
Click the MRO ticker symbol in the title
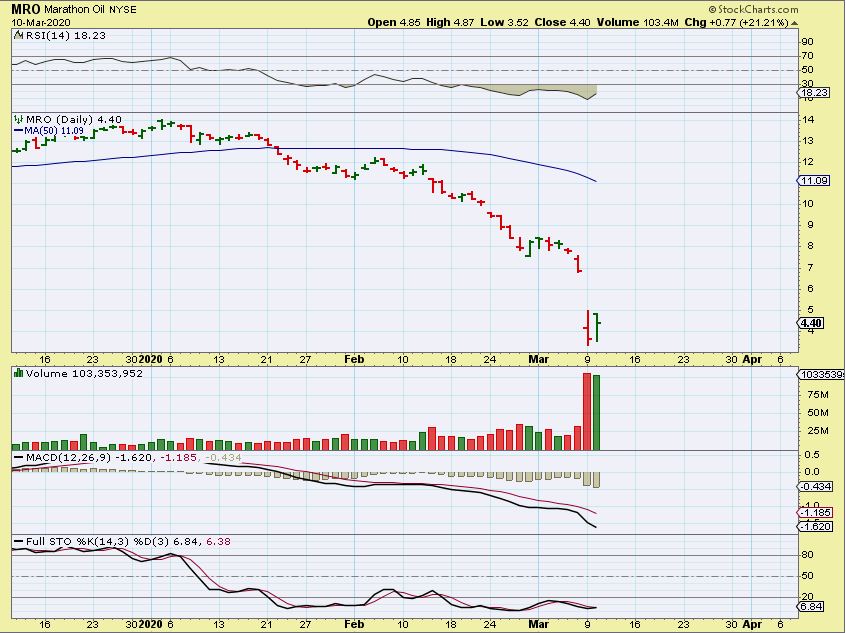click(25, 9)
